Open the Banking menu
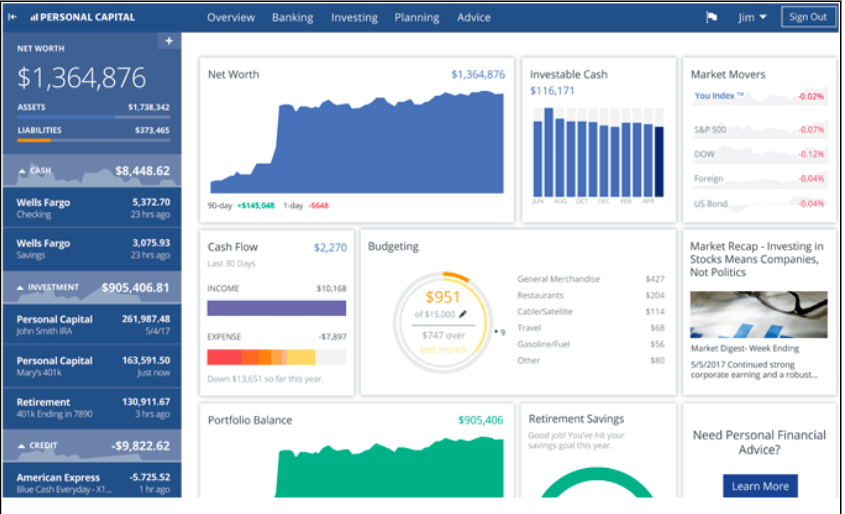845x514 pixels. pyautogui.click(x=292, y=17)
